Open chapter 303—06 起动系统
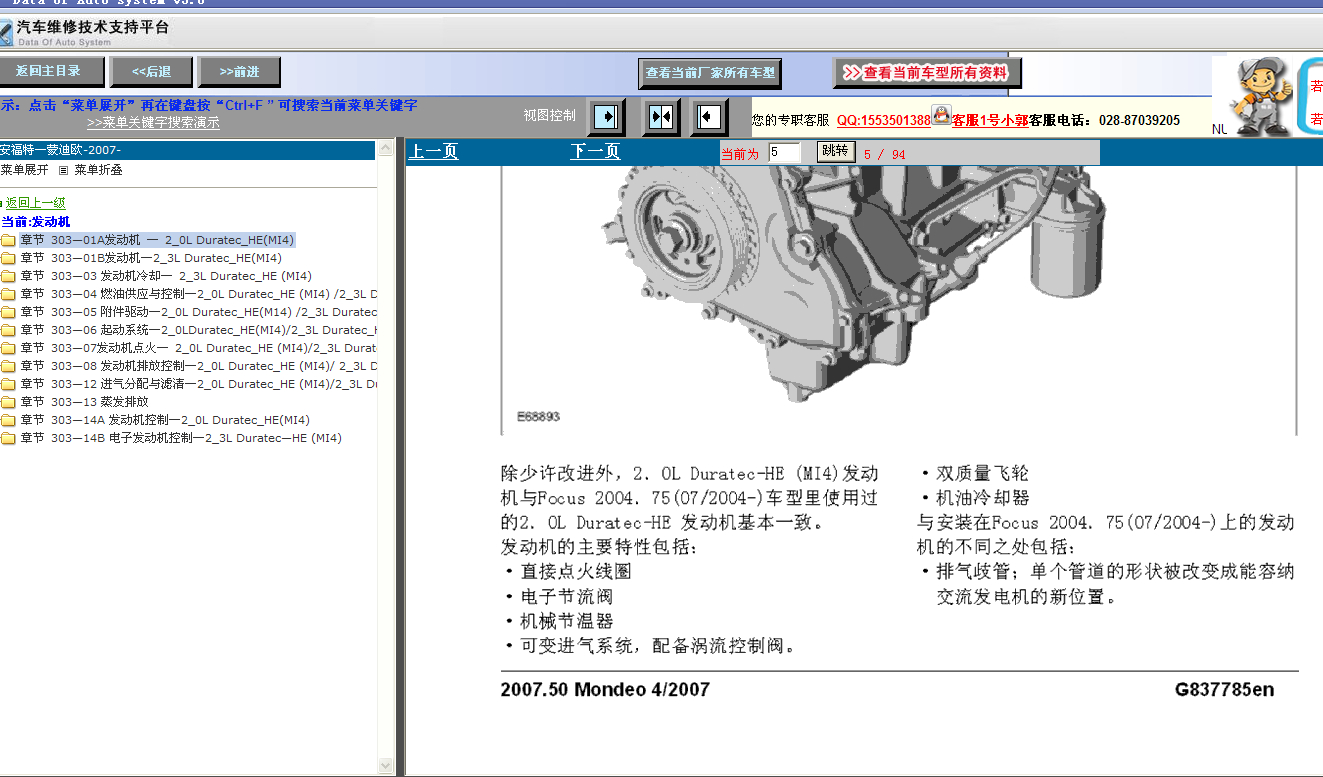Screen dimensions: 1323x777 [x=198, y=330]
